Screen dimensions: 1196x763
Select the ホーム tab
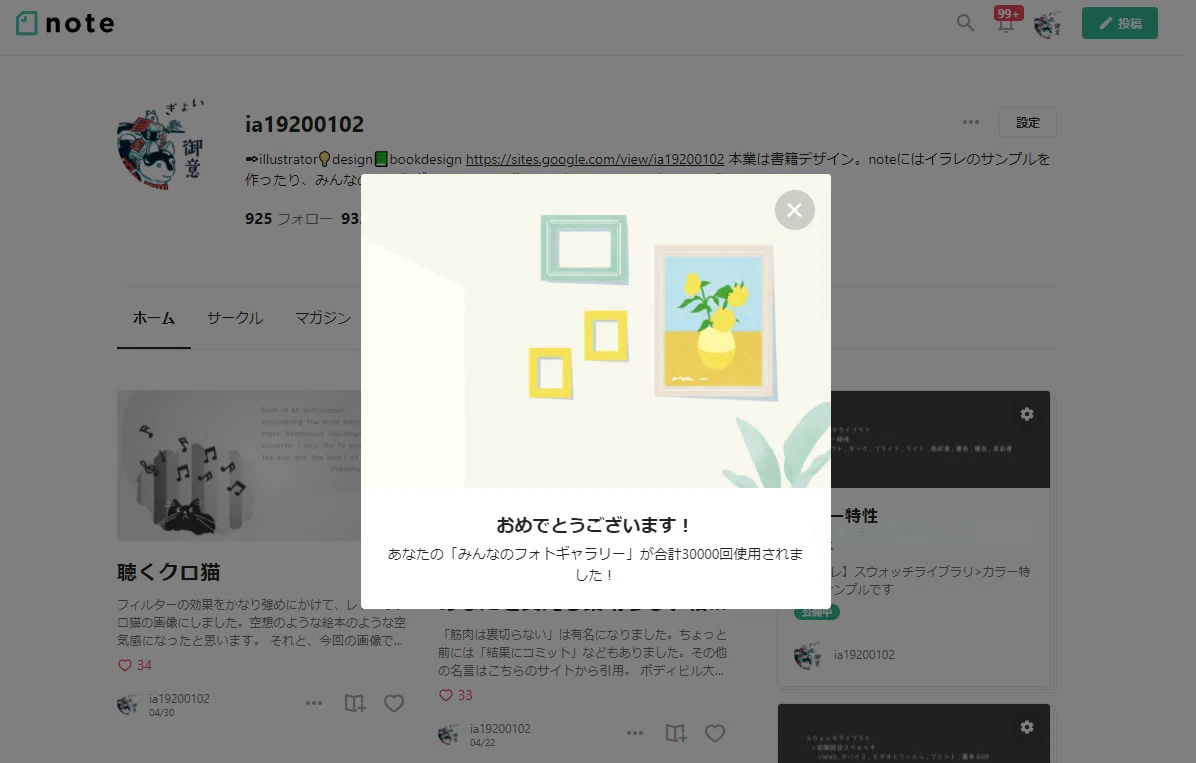tap(153, 318)
